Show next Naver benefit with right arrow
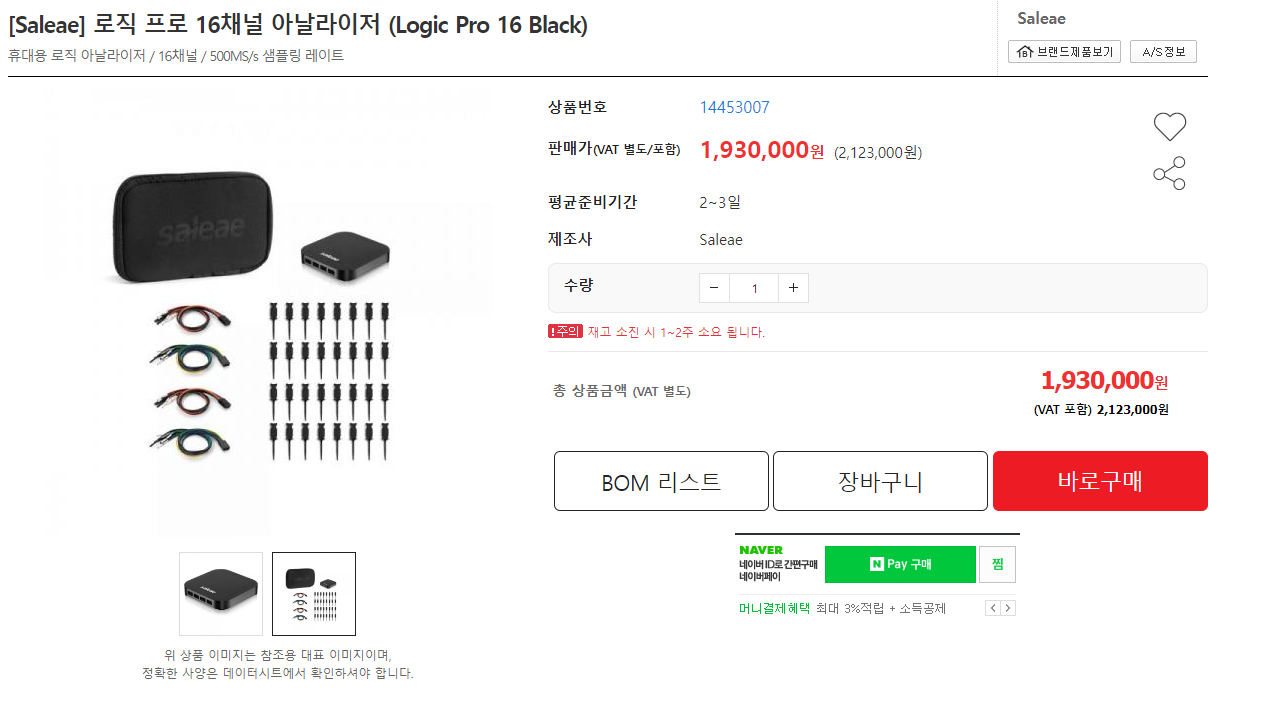The image size is (1284, 715). (x=1008, y=608)
